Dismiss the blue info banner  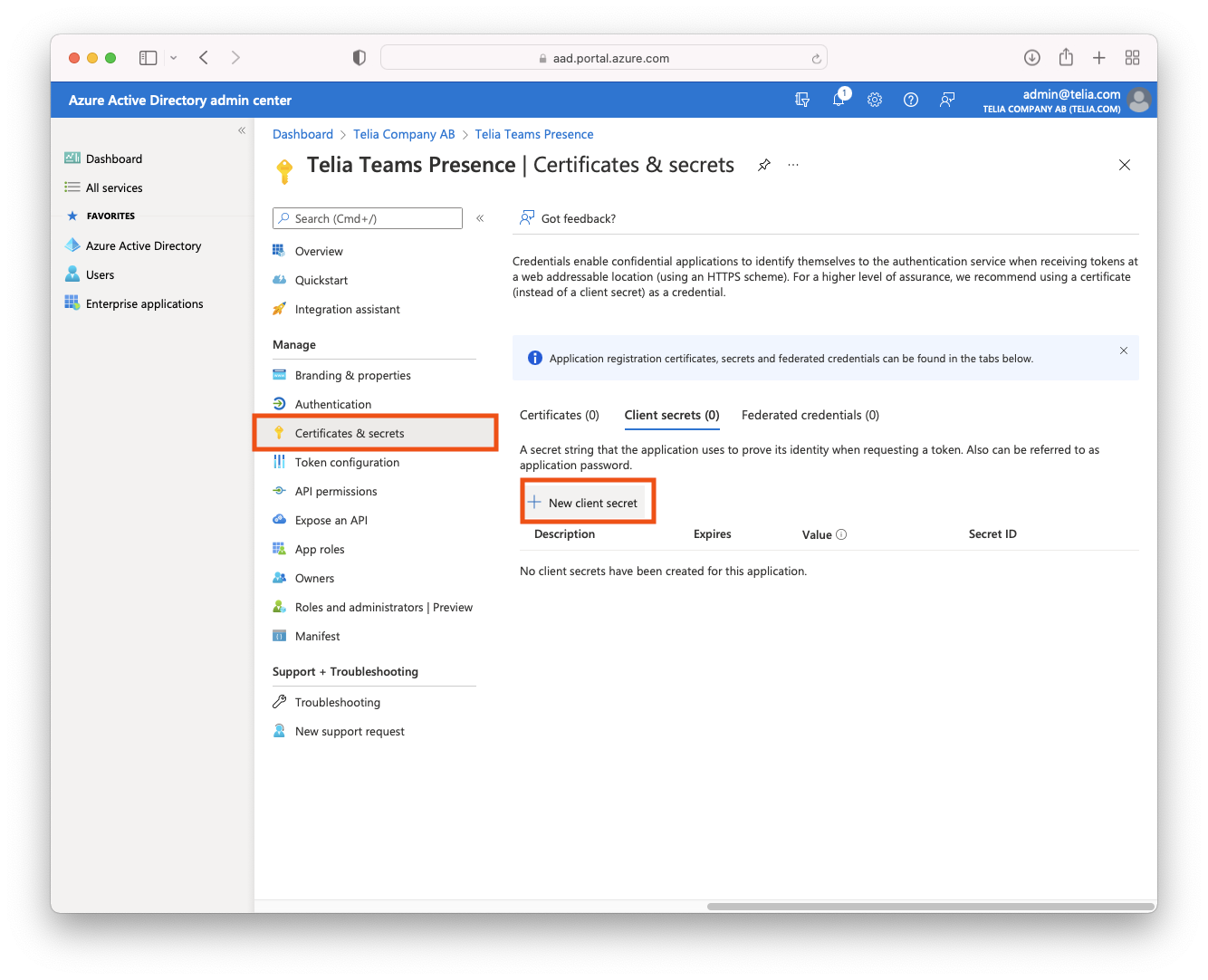(x=1124, y=351)
